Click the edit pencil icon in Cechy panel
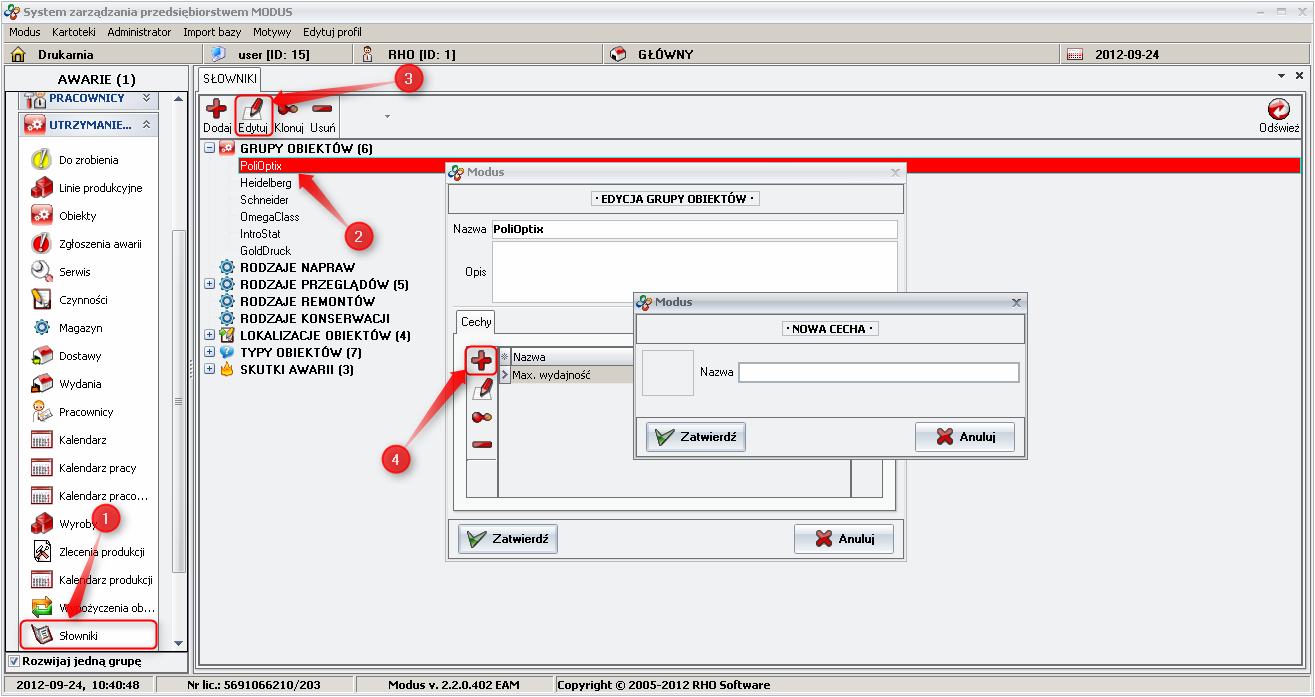 (482, 389)
